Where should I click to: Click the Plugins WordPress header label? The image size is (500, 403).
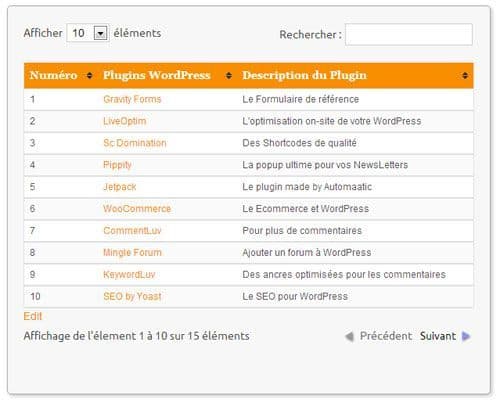click(x=157, y=75)
